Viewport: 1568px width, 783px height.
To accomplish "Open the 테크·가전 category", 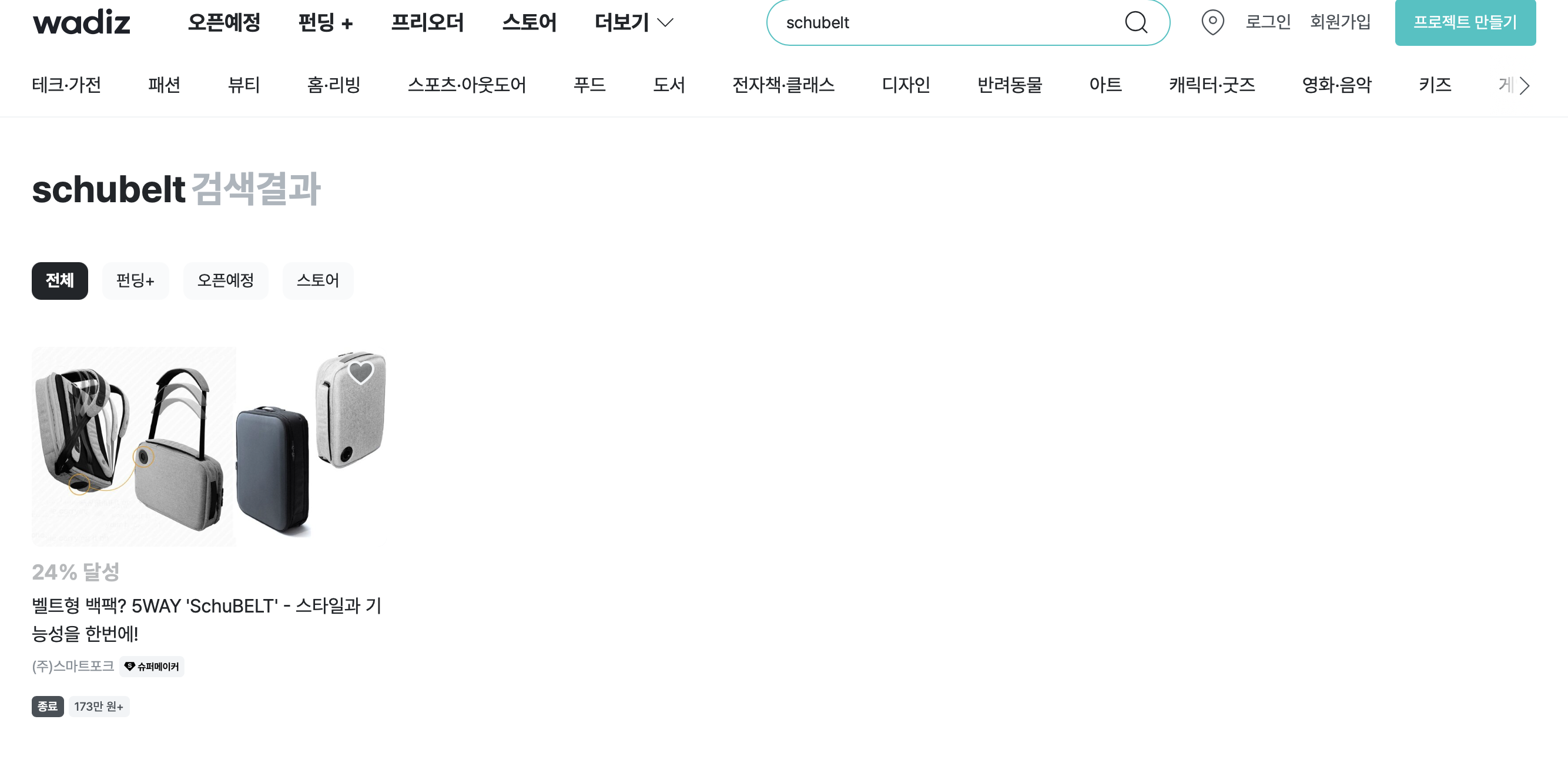I will (66, 85).
